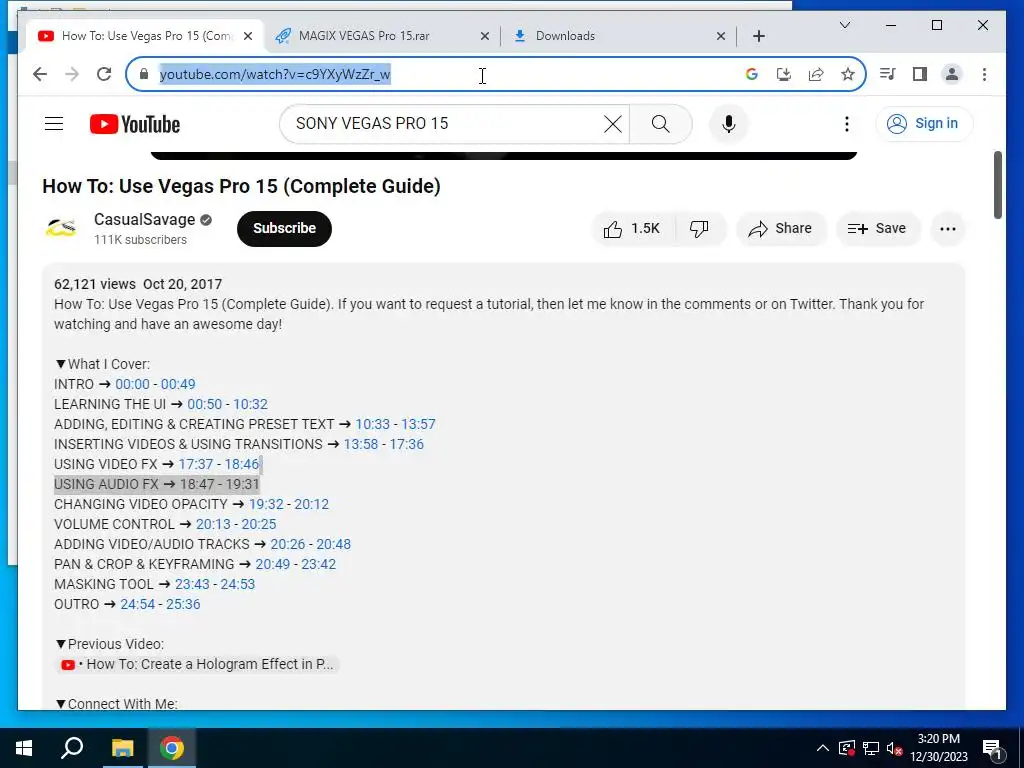Click the Sign in button
1024x768 pixels.
click(x=924, y=123)
